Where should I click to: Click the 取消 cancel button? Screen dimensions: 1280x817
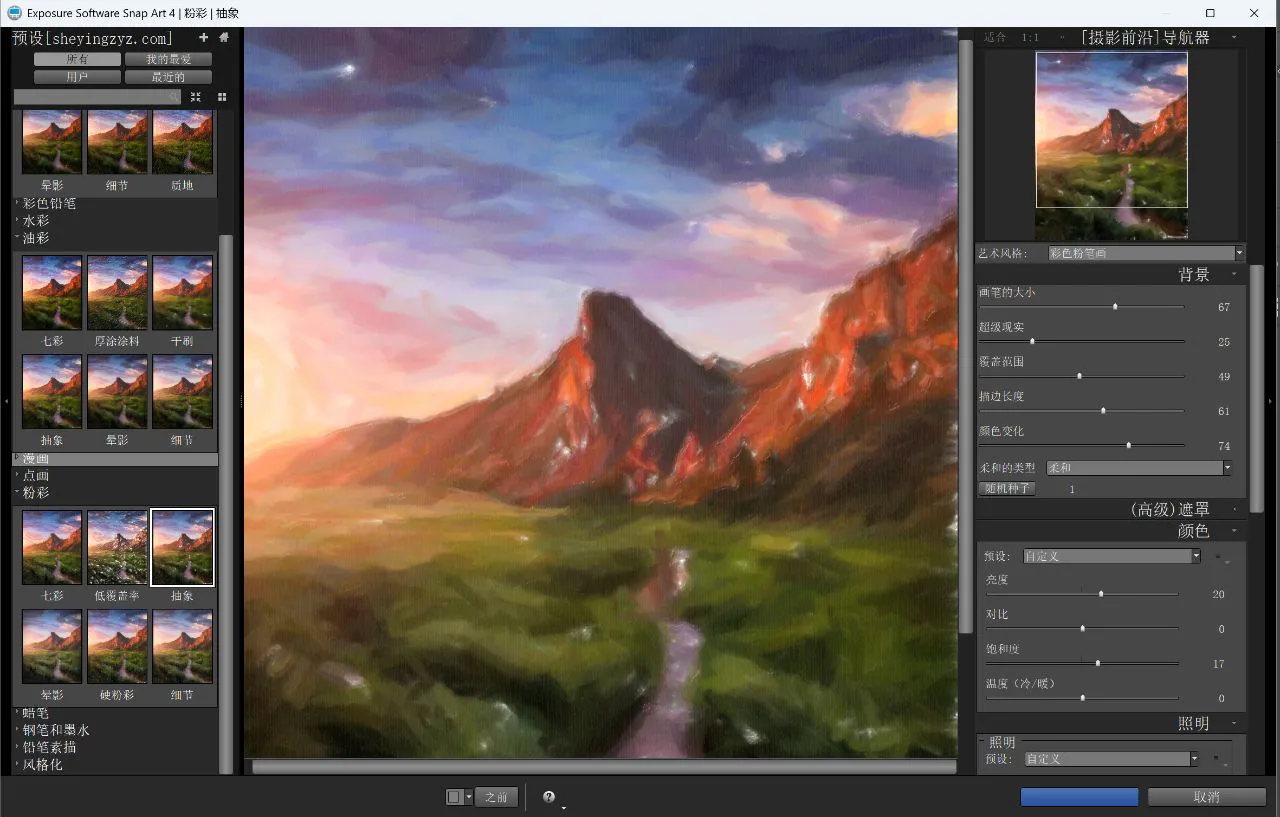pos(1207,797)
